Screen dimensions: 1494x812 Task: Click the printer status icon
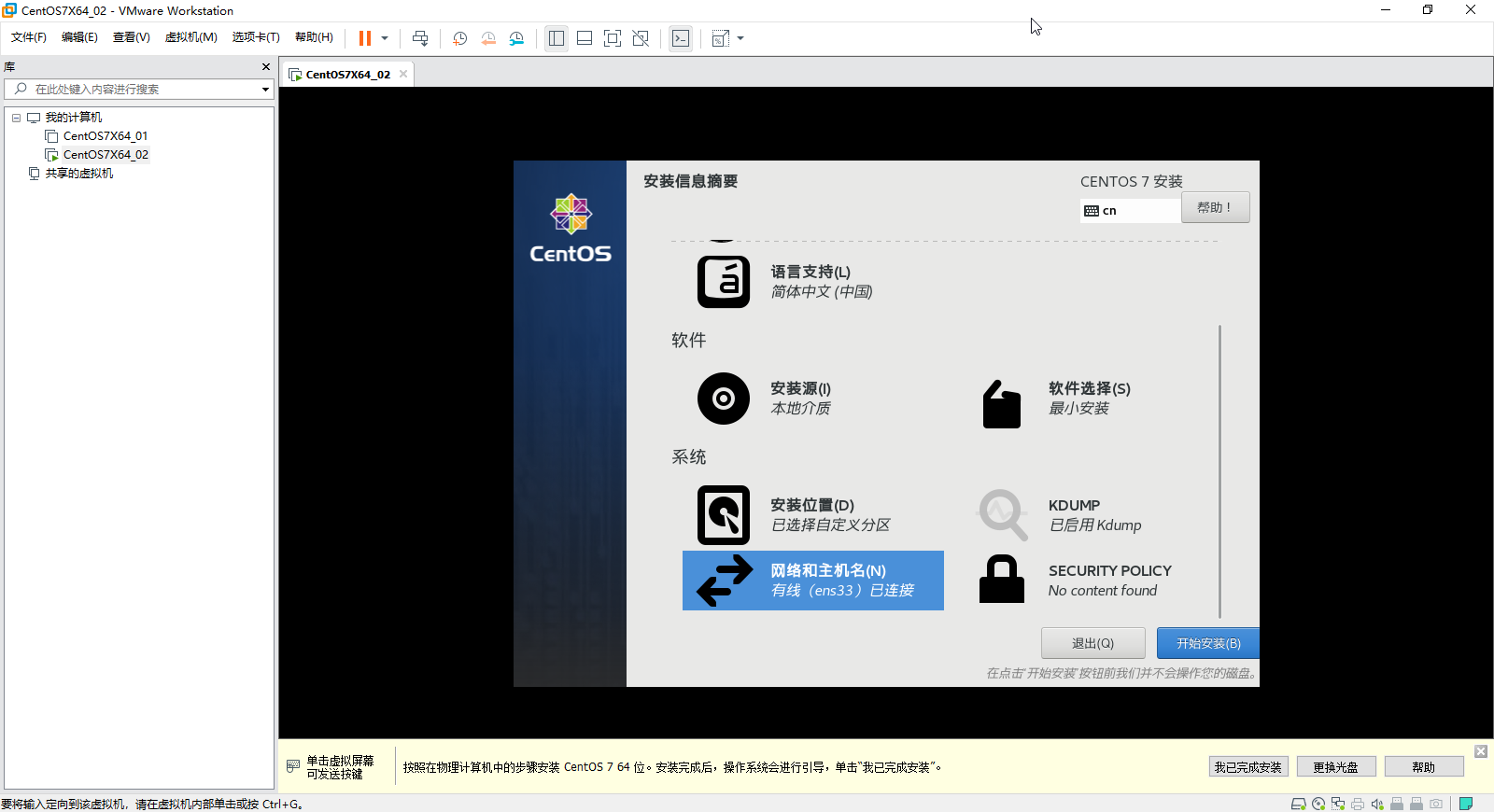pyautogui.click(x=1358, y=804)
